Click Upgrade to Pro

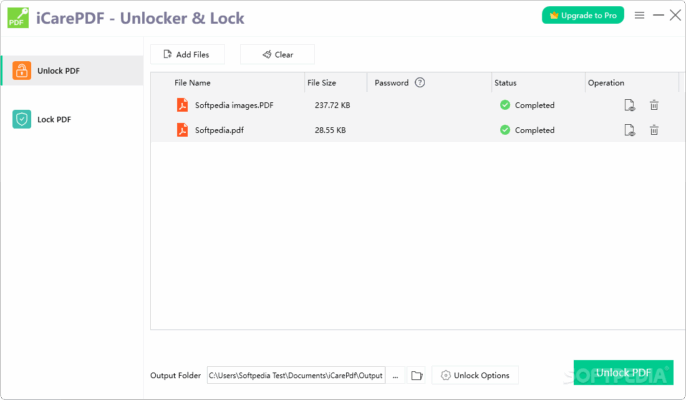[583, 15]
